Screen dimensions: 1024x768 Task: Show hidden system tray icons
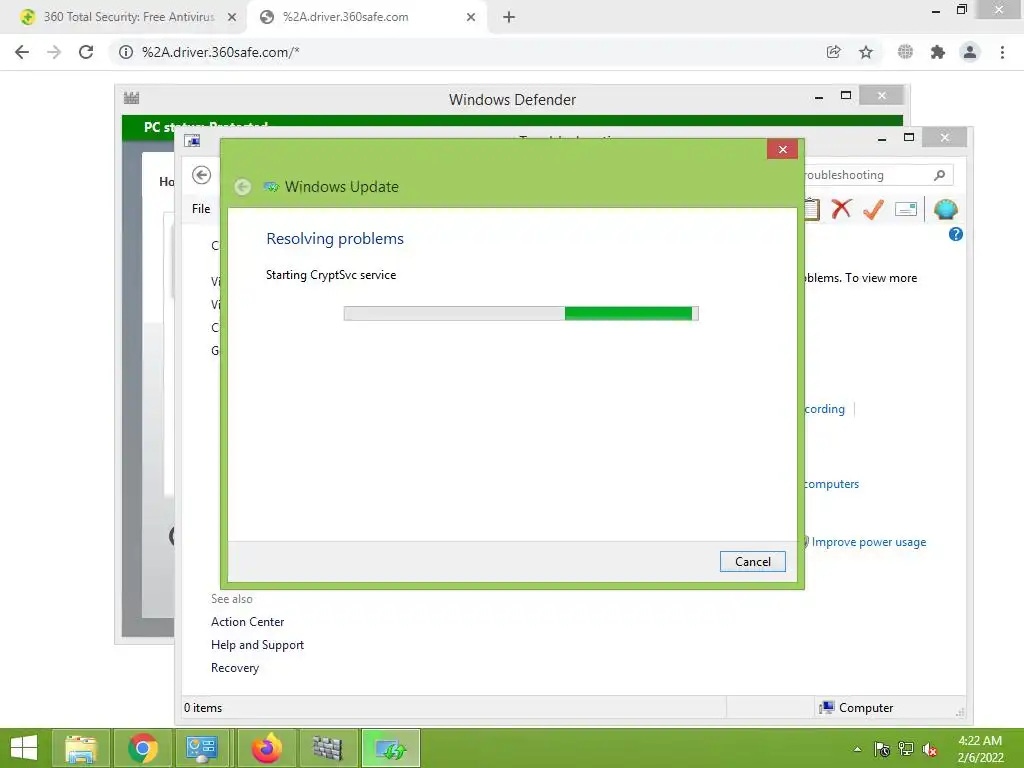click(x=857, y=749)
